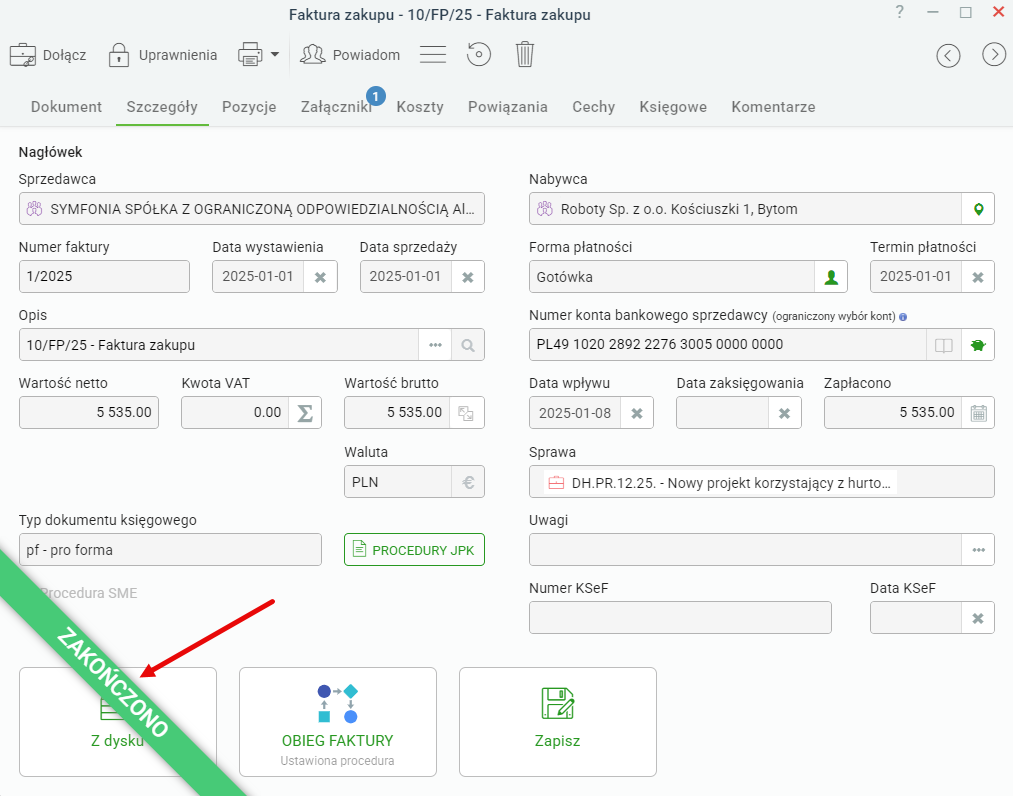Open the Pozycje tab
Screen dimensions: 1013x796
tap(249, 107)
